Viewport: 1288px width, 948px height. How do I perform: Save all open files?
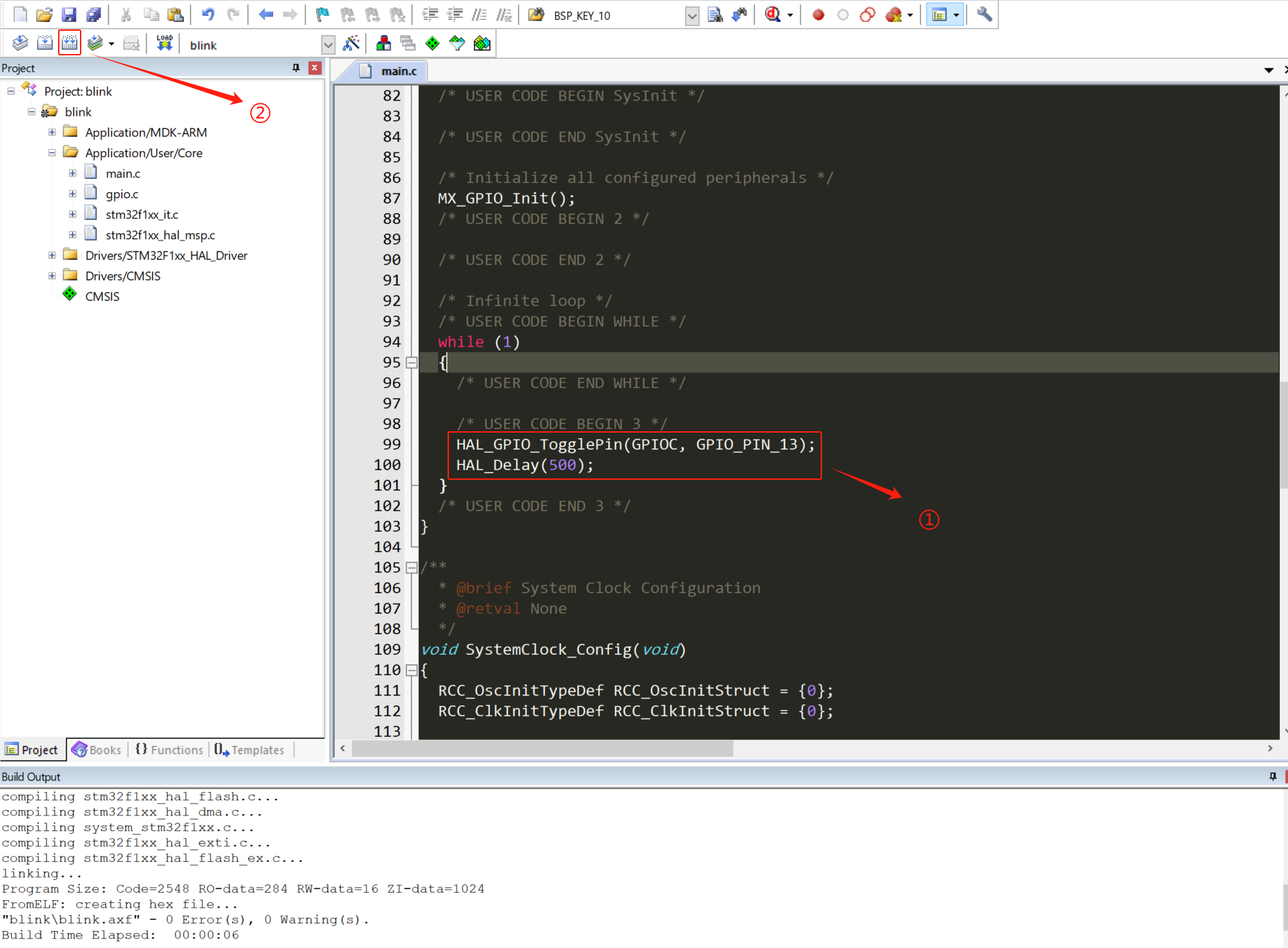pyautogui.click(x=94, y=14)
